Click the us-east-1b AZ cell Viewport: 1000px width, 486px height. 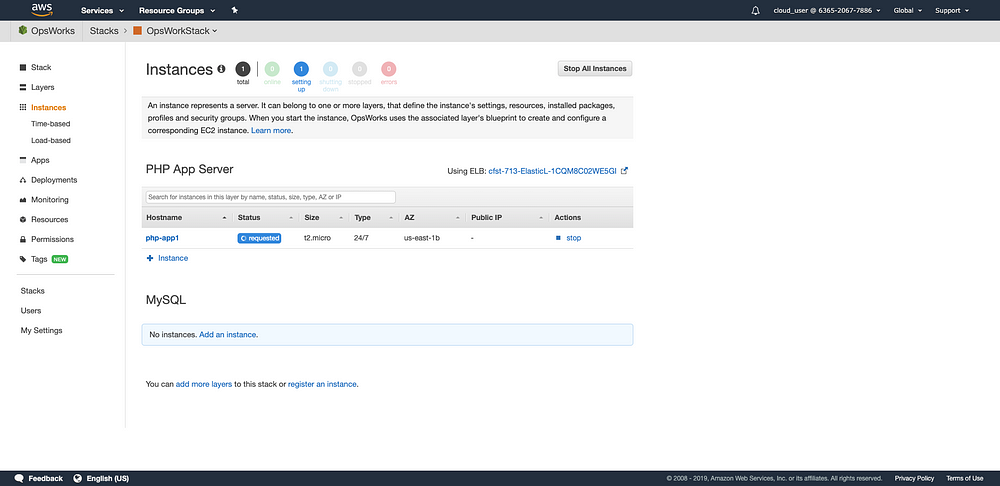pos(422,238)
